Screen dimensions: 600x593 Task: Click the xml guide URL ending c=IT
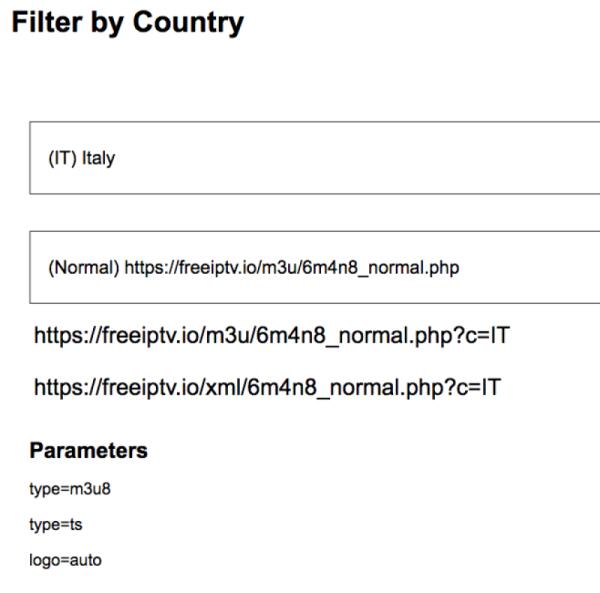click(x=267, y=387)
